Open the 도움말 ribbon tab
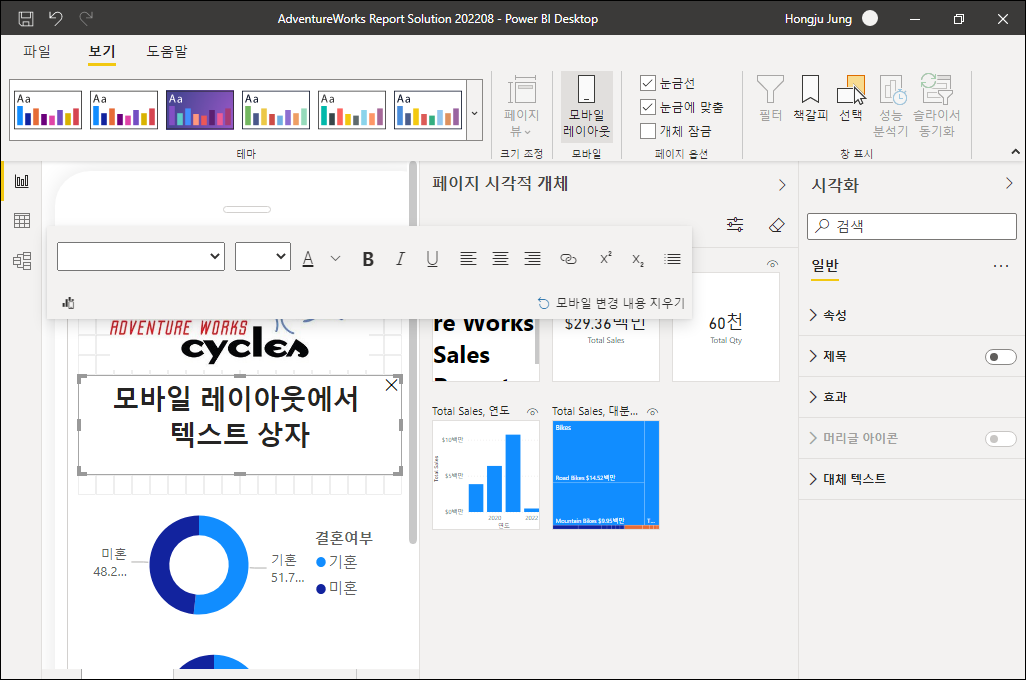Screen dimensions: 1026x680 167,51
